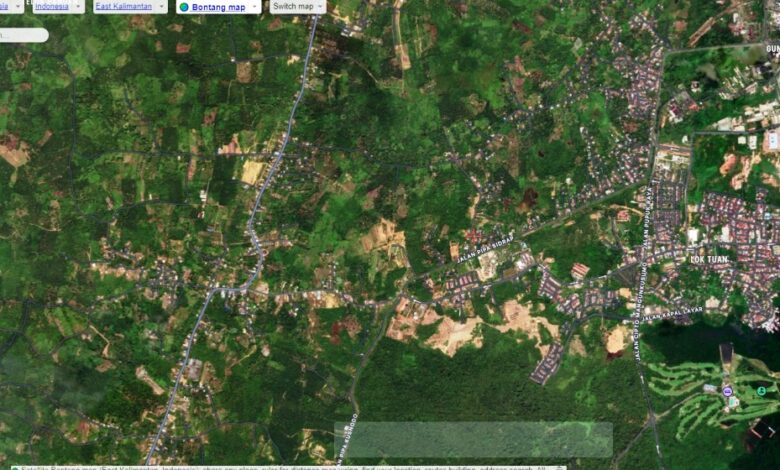
Task: Expand the Bontang map dropdown arrow
Action: (x=254, y=6)
